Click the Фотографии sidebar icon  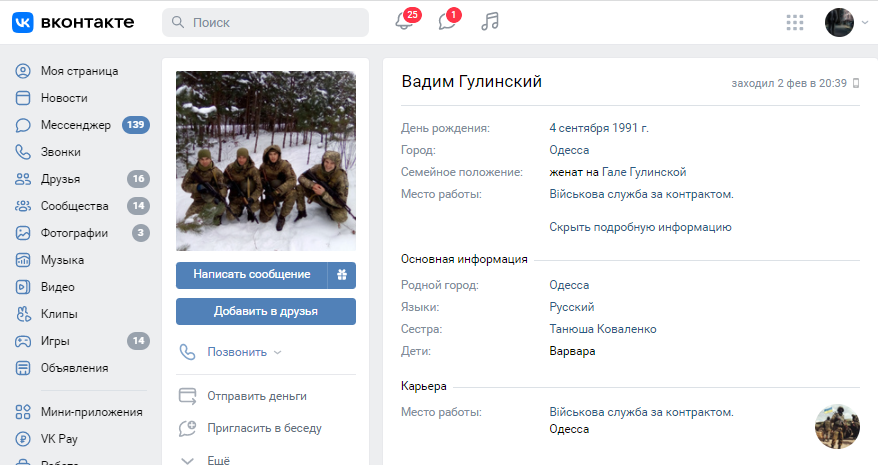(x=23, y=233)
